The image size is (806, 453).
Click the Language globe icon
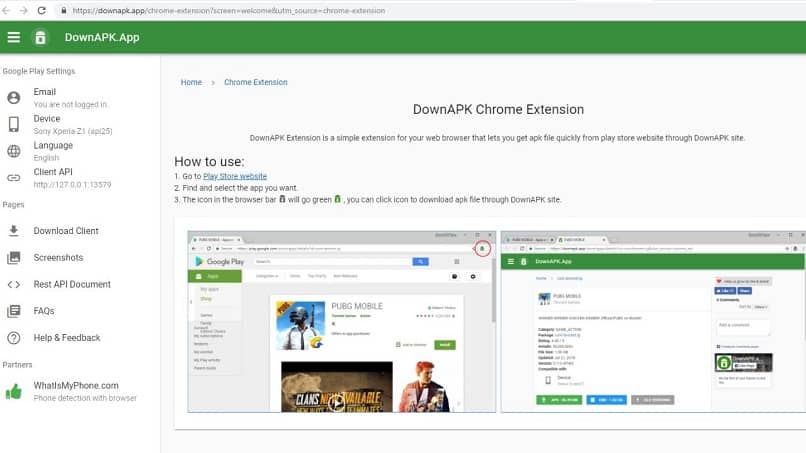[14, 151]
